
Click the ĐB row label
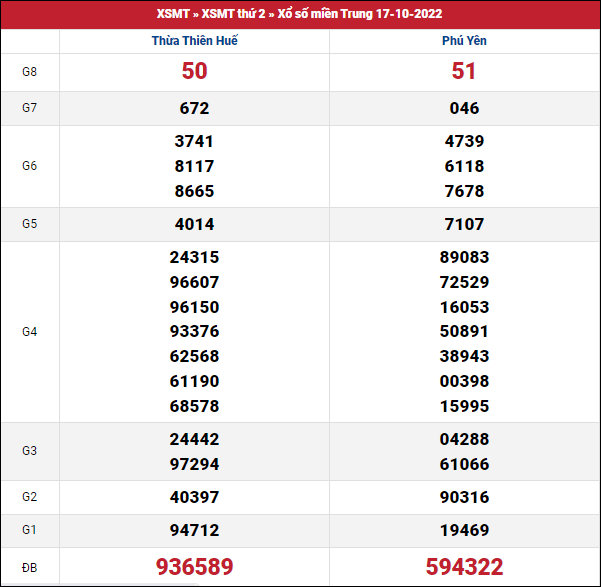(x=30, y=567)
